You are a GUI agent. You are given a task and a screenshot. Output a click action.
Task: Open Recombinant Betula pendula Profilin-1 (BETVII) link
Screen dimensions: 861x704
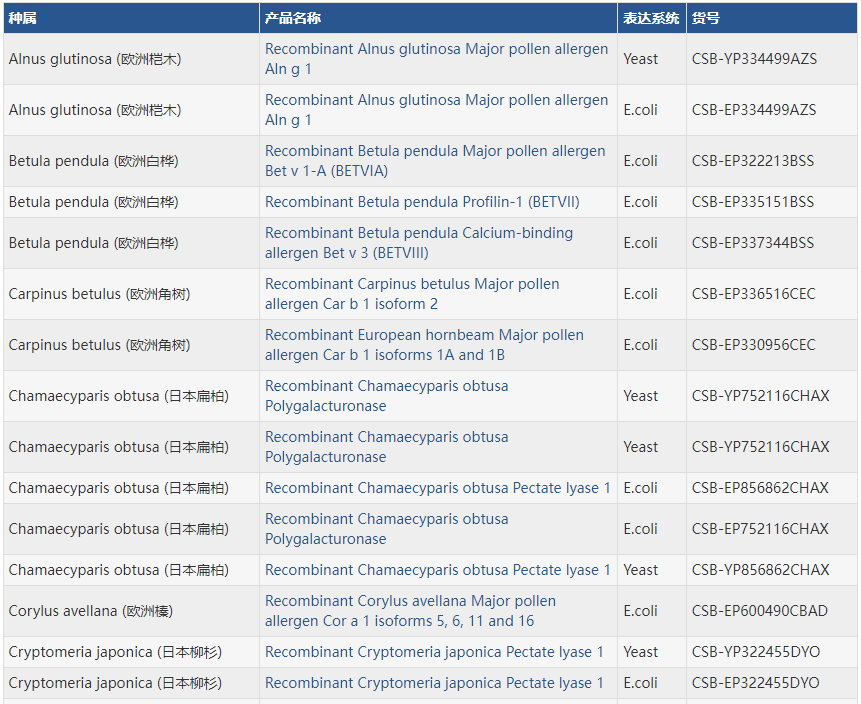point(422,202)
